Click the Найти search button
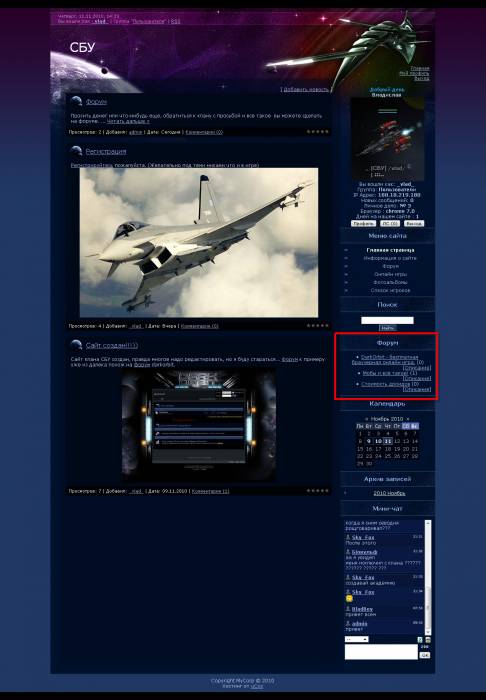The width and height of the screenshot is (486, 700). point(387,328)
